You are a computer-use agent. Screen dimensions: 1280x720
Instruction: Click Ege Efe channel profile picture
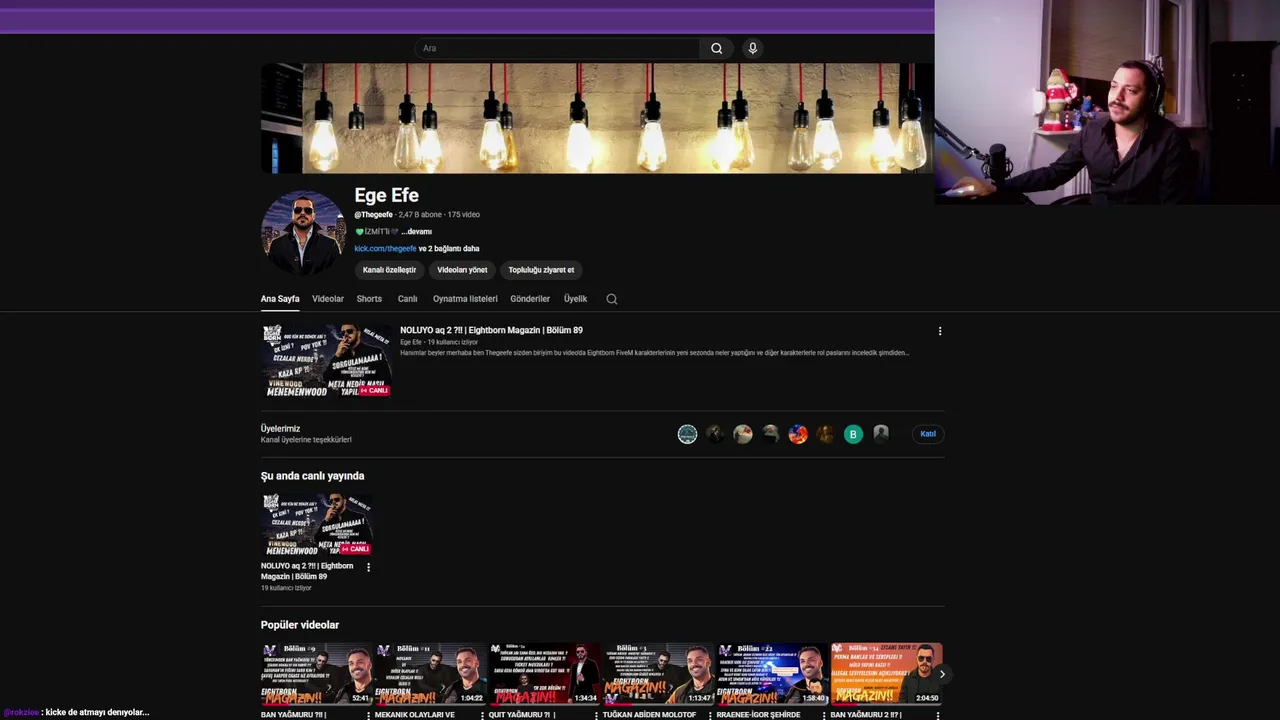pyautogui.click(x=303, y=232)
